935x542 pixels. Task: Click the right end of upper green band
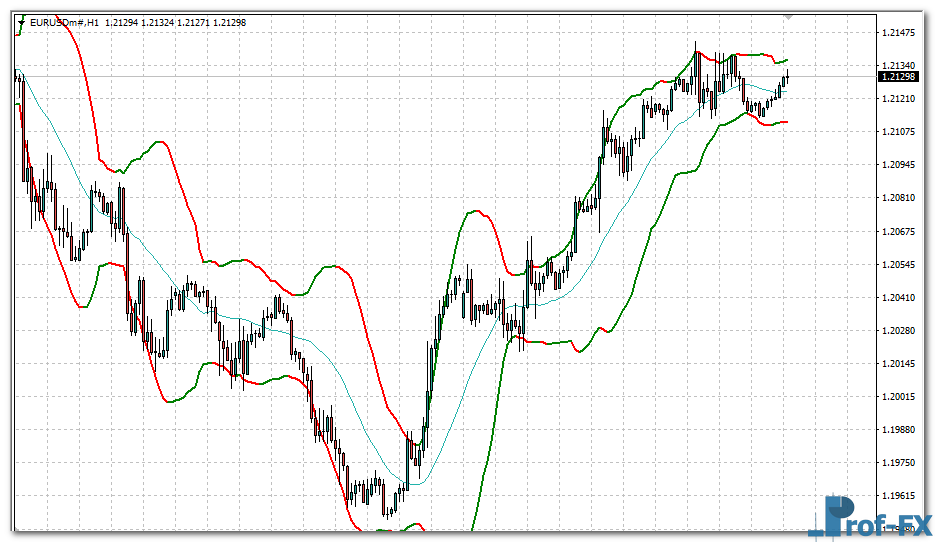[x=786, y=60]
